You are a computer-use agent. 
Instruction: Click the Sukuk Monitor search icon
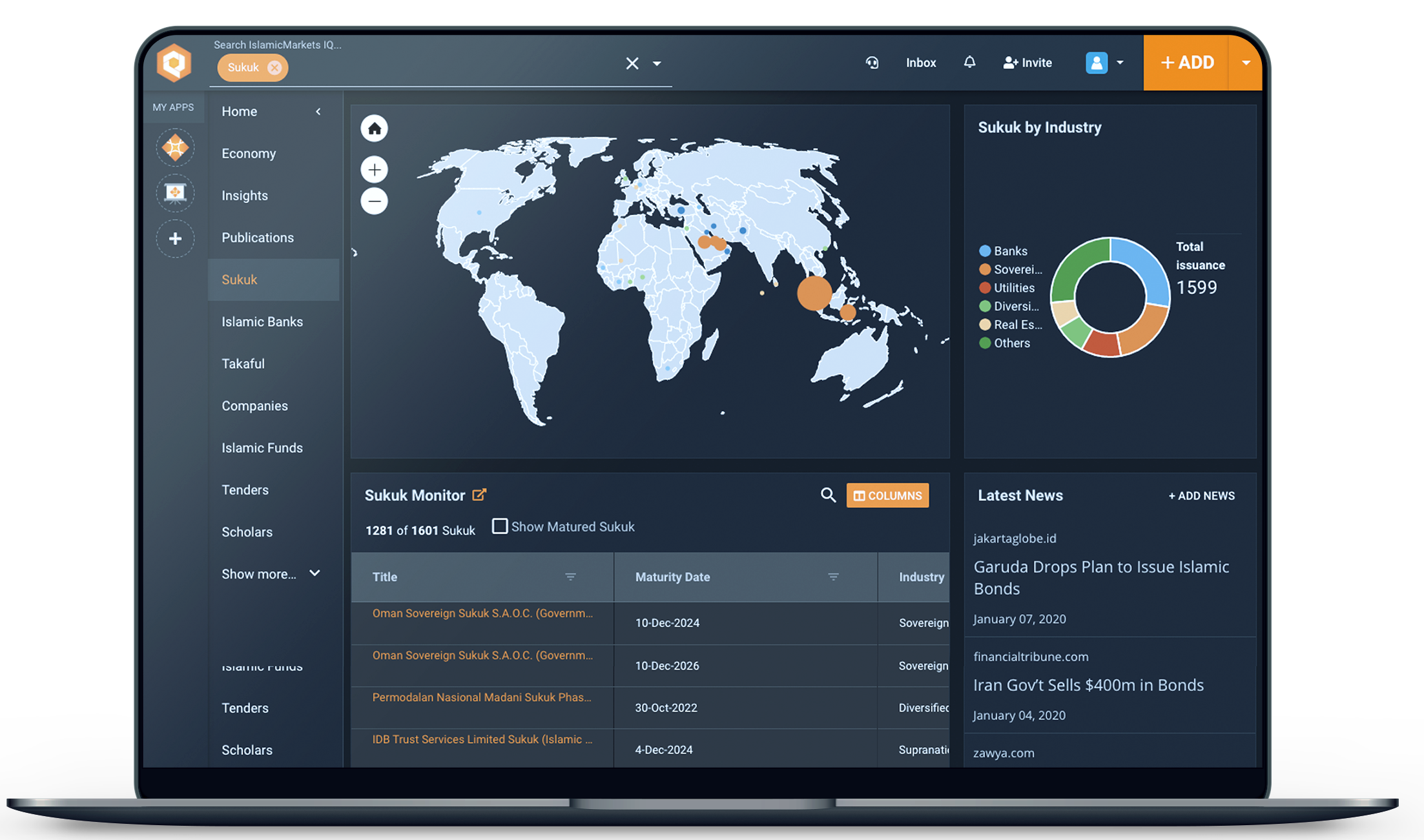point(828,495)
